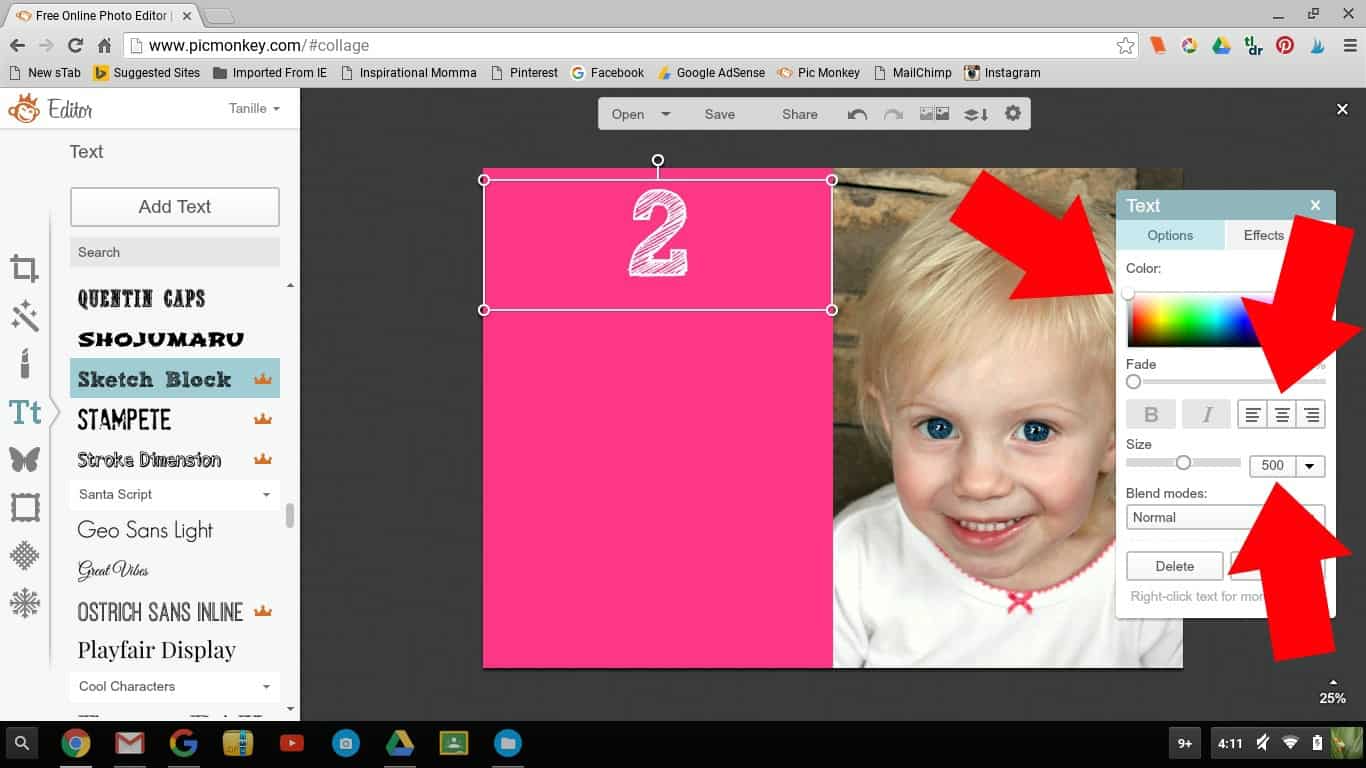Switch to the Effects tab

pos(1263,235)
